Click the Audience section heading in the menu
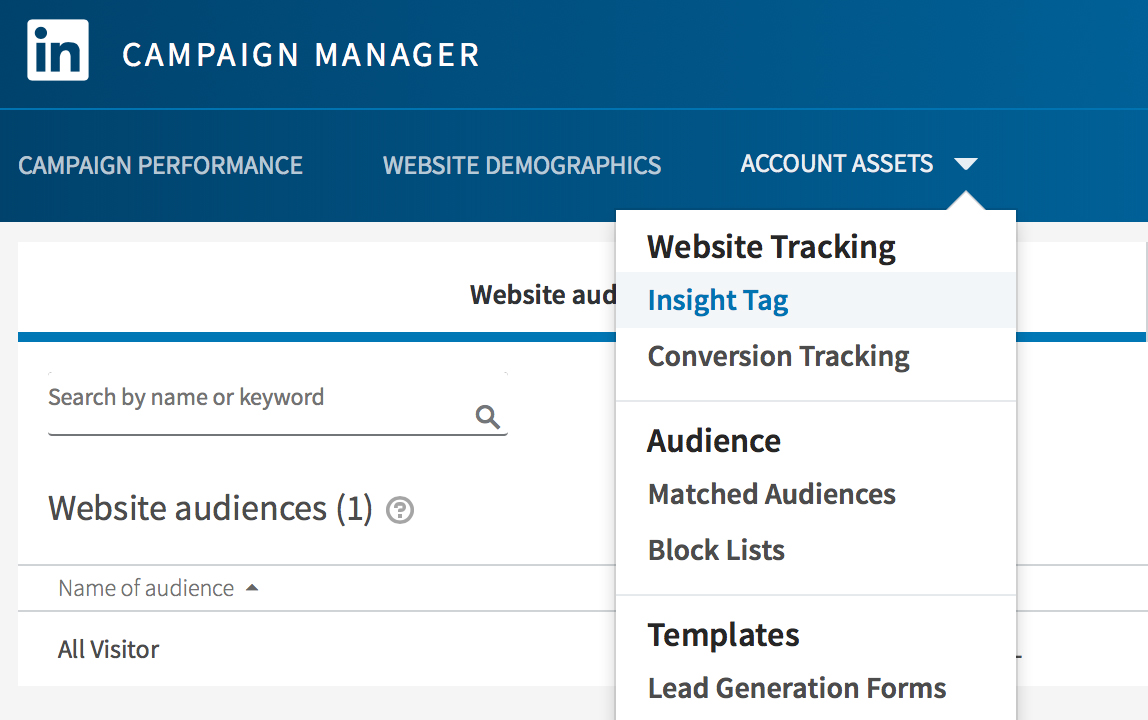Viewport: 1148px width, 720px height. point(714,441)
